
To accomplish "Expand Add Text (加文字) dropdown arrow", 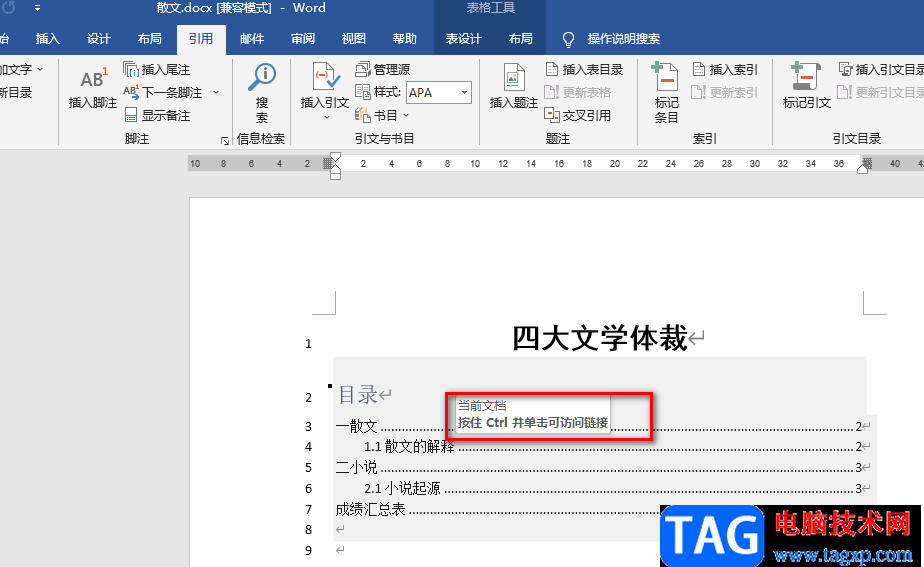I will pos(40,70).
